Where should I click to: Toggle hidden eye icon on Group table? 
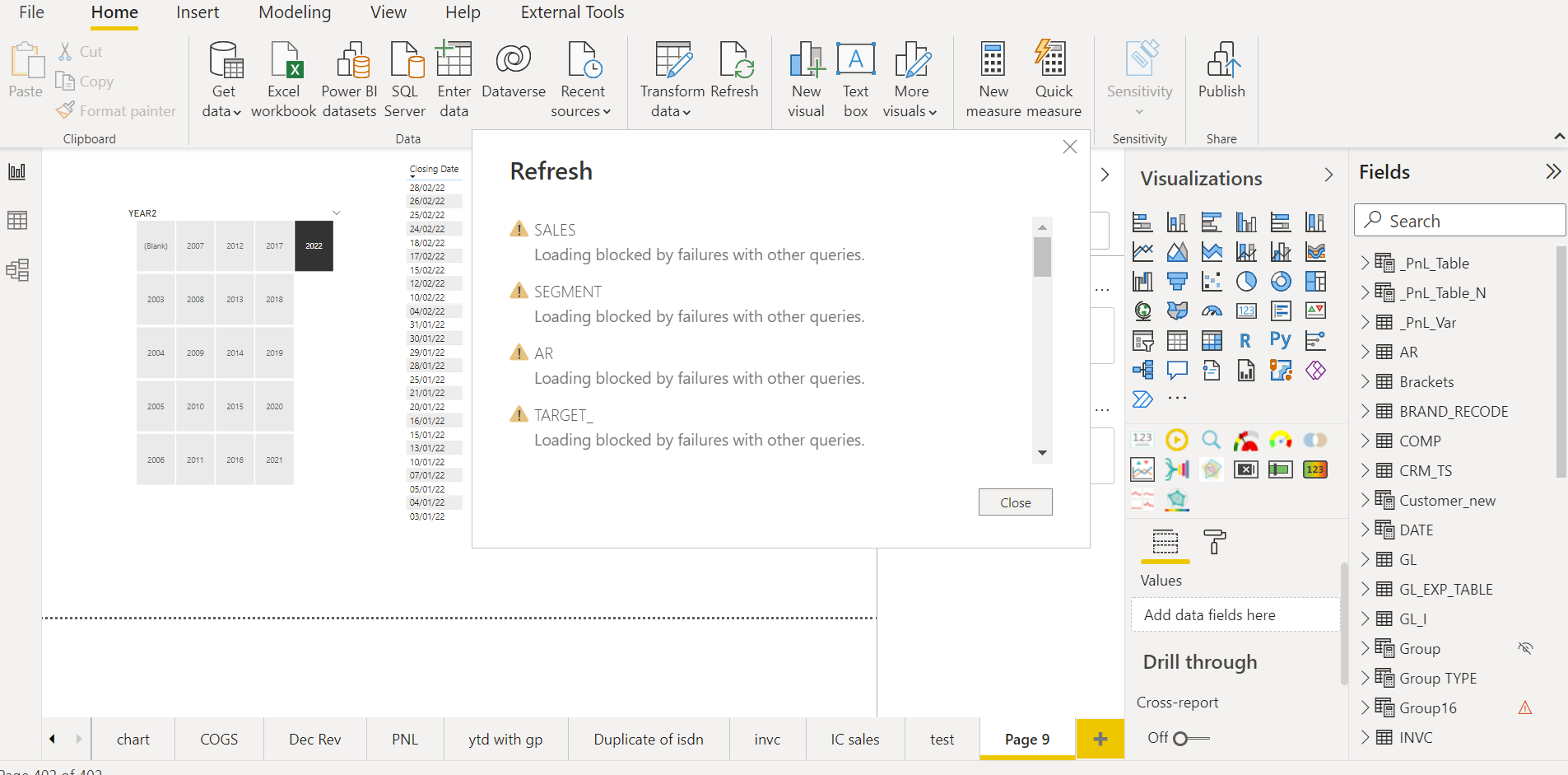click(x=1525, y=648)
